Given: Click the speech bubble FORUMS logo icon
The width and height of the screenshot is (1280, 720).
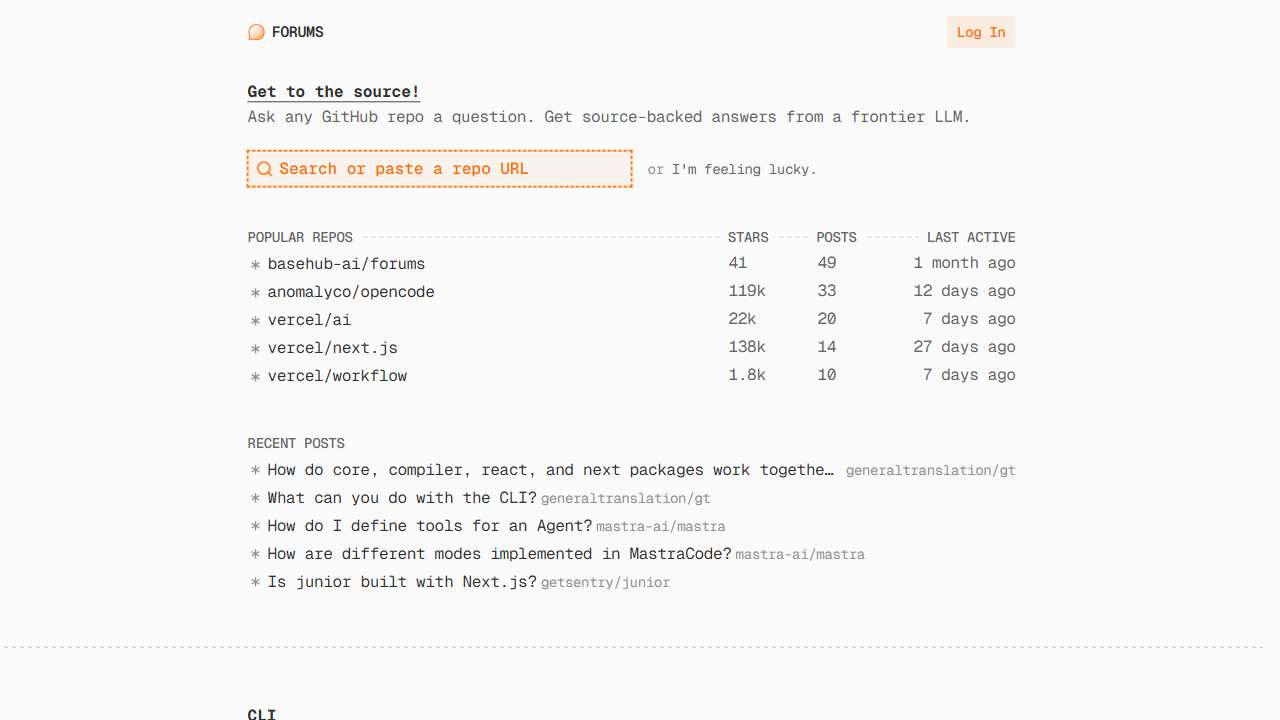Looking at the screenshot, I should coord(256,32).
